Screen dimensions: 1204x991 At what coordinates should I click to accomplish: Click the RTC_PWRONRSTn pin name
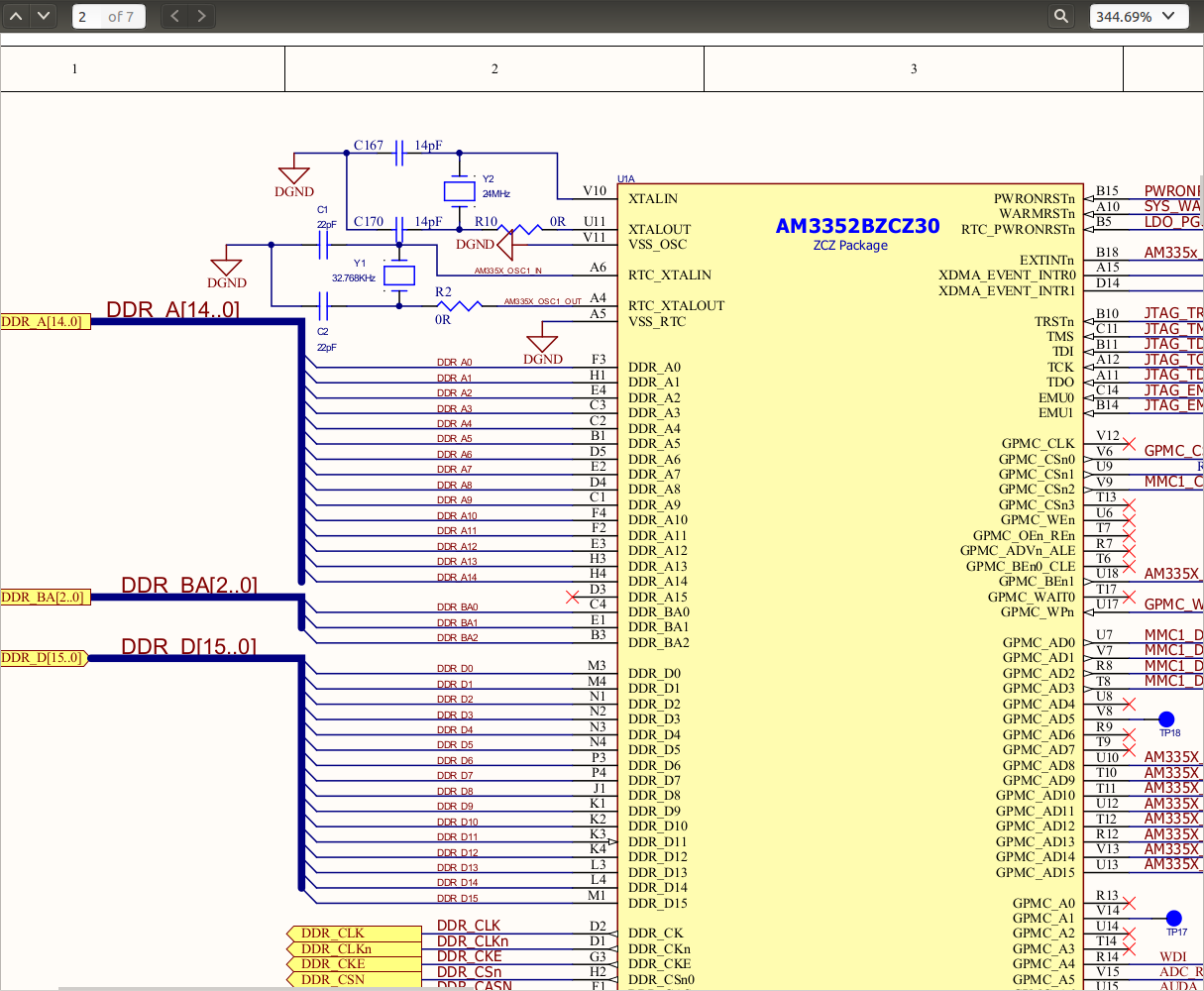pos(1019,229)
